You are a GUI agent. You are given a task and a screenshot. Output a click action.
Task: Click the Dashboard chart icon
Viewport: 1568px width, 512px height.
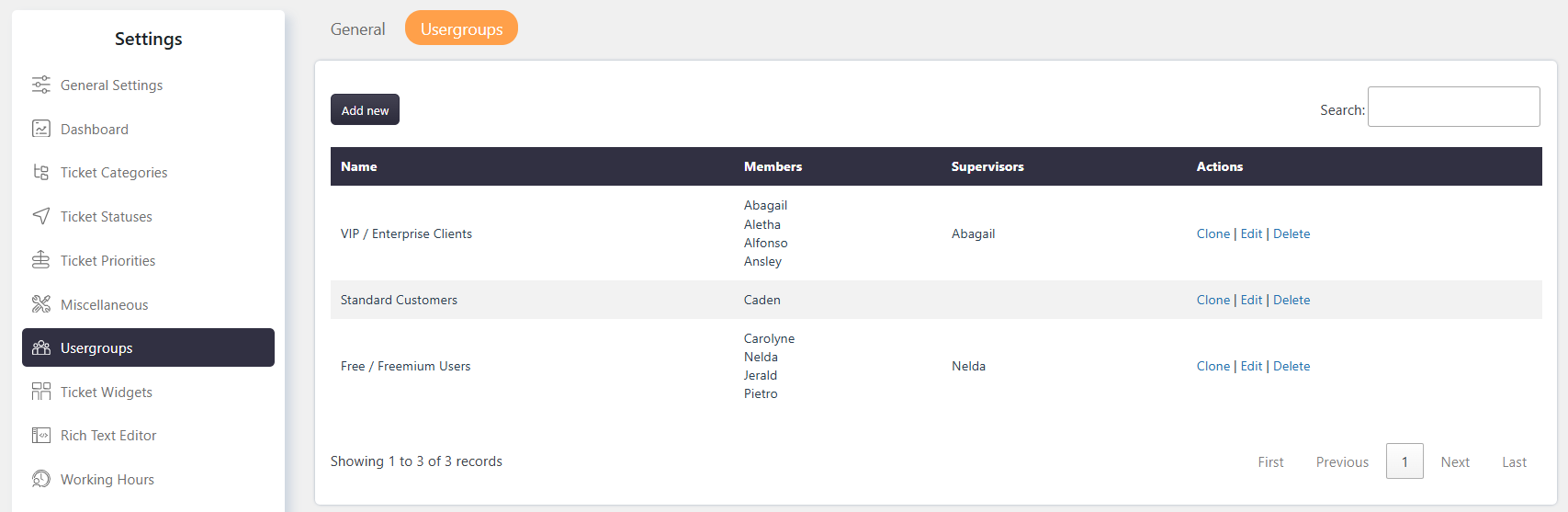pos(41,129)
